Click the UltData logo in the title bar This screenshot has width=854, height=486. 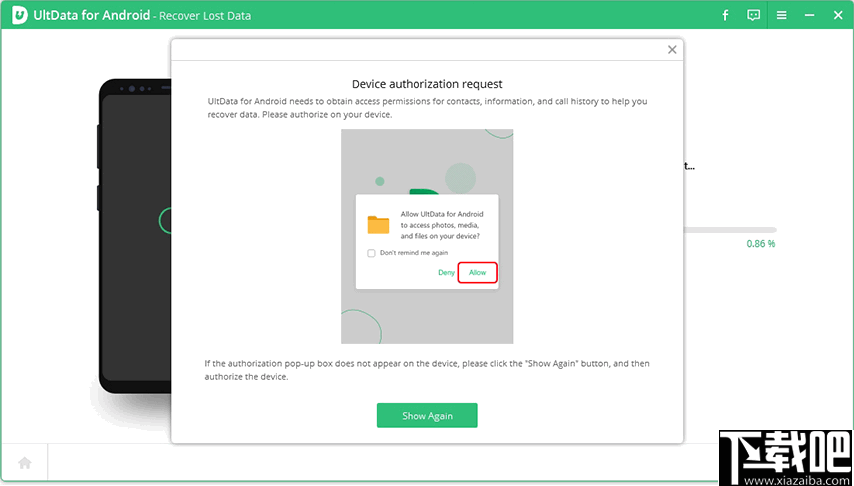click(x=20, y=15)
